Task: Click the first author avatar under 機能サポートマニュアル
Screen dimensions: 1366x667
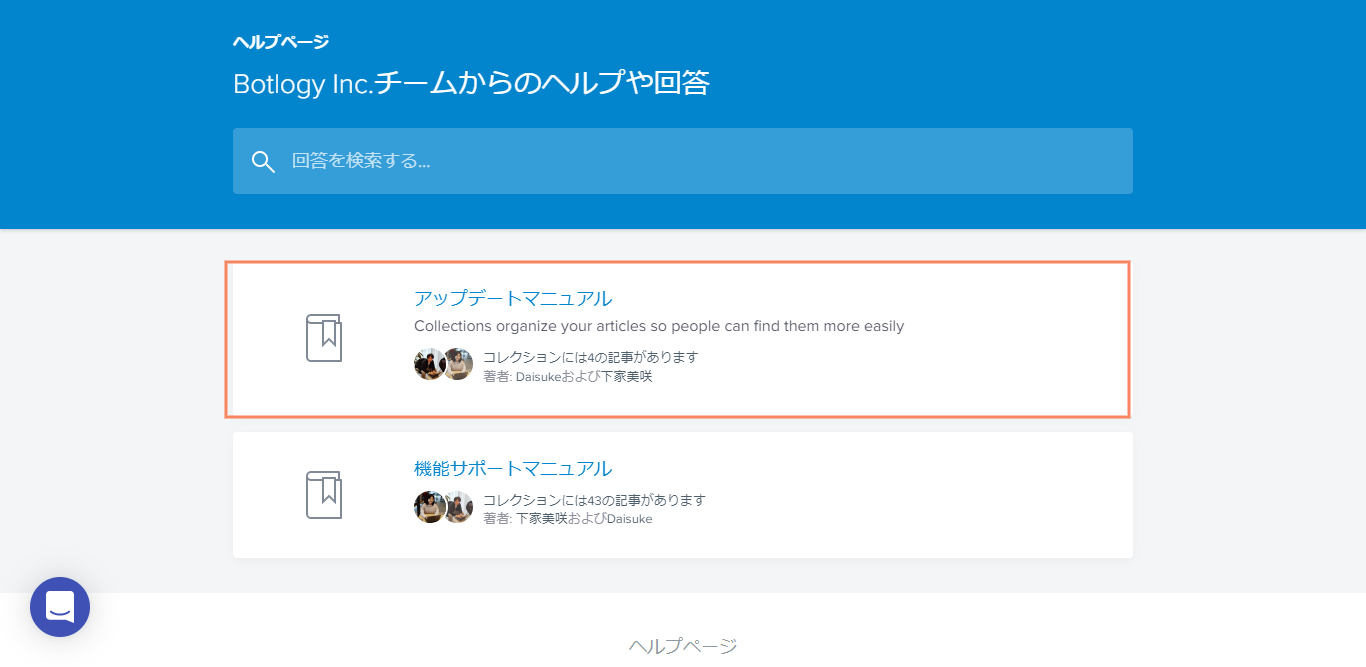Action: click(x=430, y=507)
